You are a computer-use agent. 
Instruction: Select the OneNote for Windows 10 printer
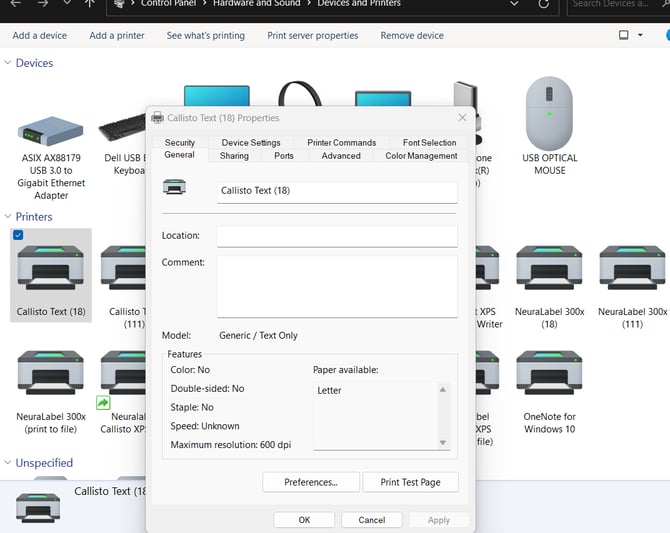pyautogui.click(x=549, y=374)
